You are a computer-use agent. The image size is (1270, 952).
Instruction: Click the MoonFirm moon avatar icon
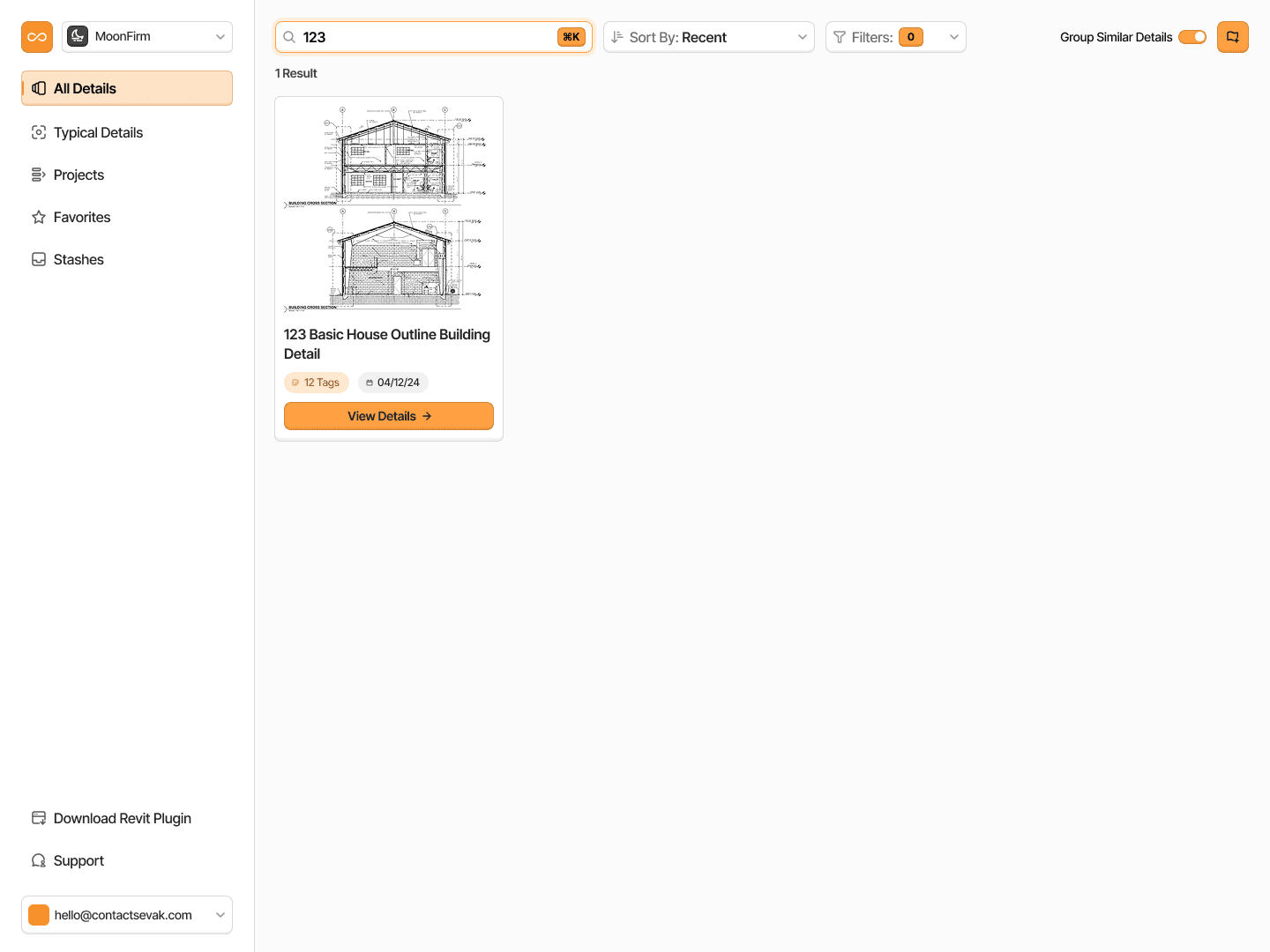(78, 36)
